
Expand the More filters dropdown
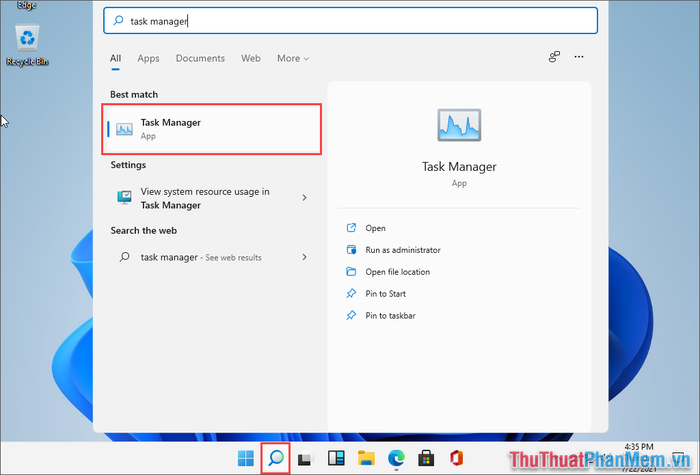point(293,58)
